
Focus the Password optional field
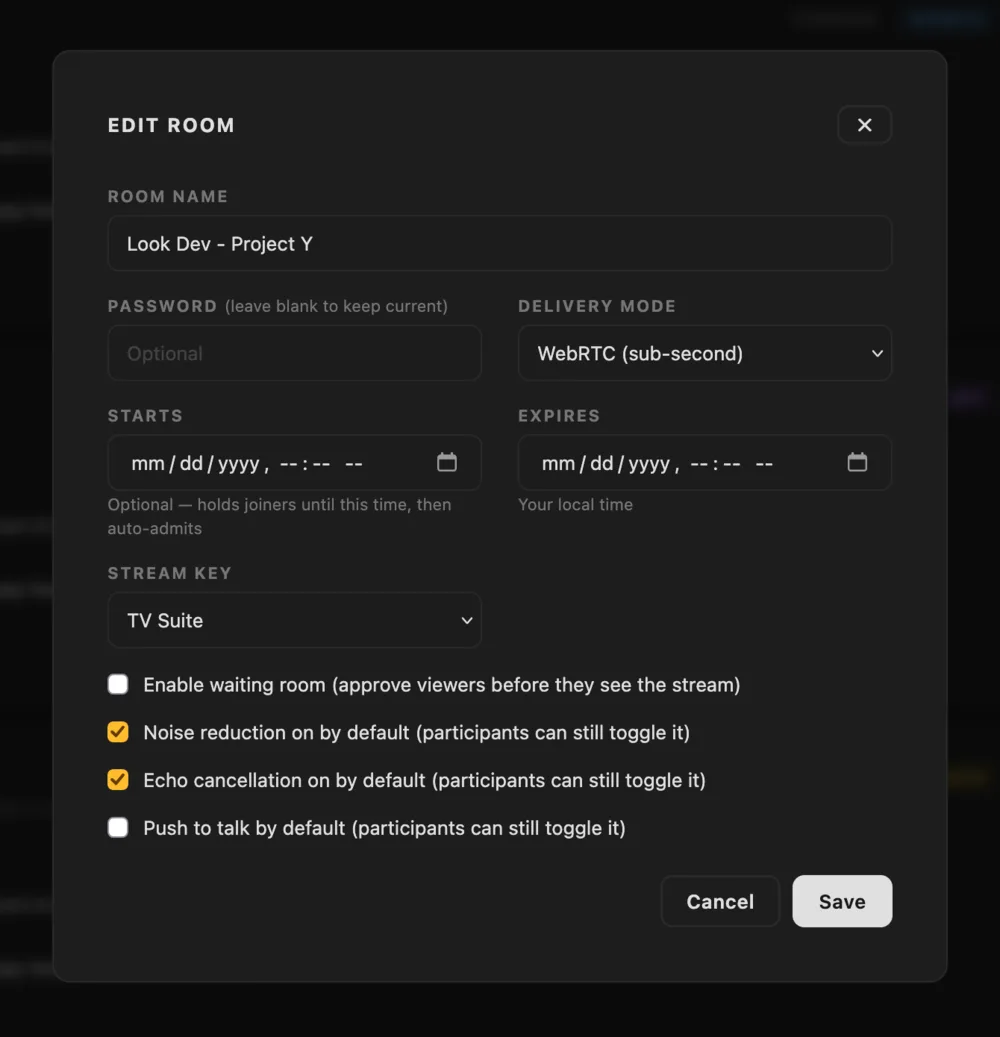294,353
